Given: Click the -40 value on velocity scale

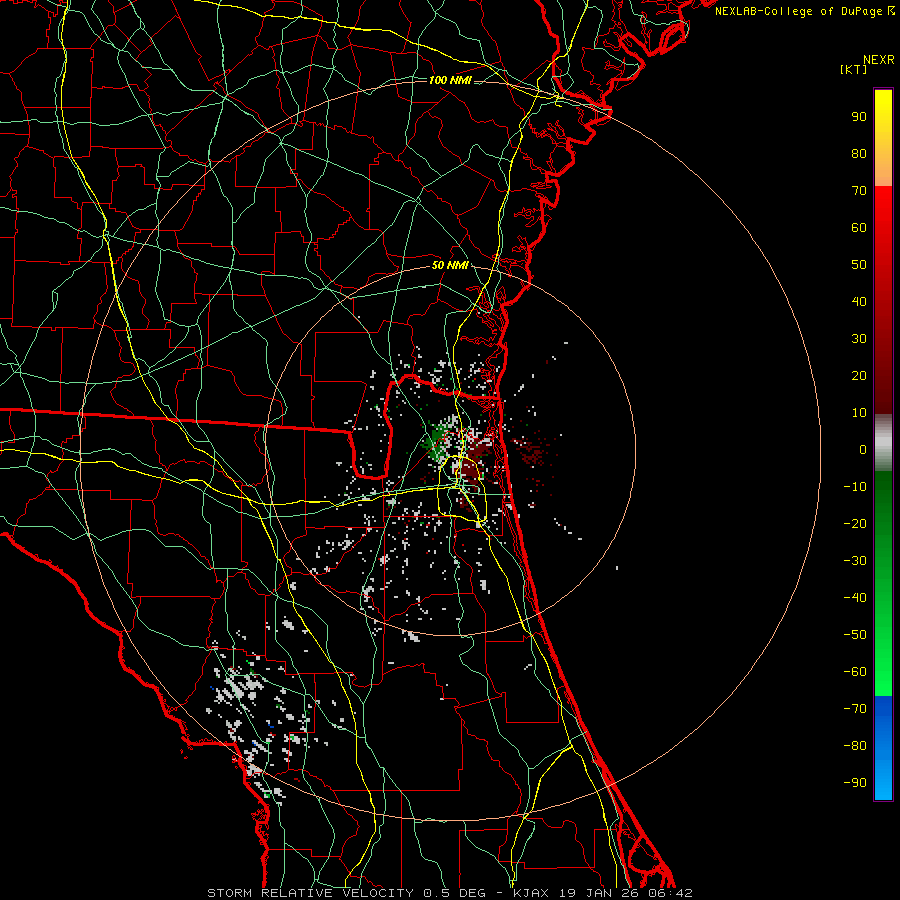Looking at the screenshot, I should tap(855, 598).
